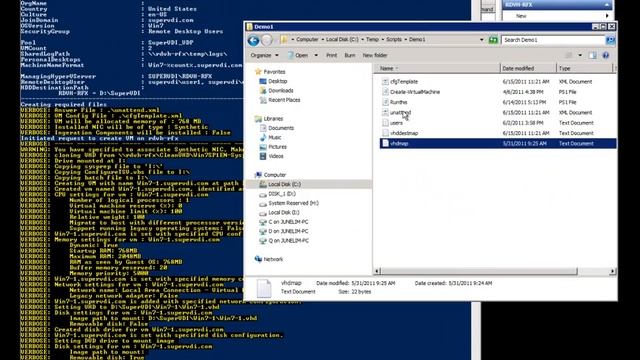Viewport: 640px width, 360px height.
Task: Click Computer in the address breadcrumb
Action: pos(307,40)
